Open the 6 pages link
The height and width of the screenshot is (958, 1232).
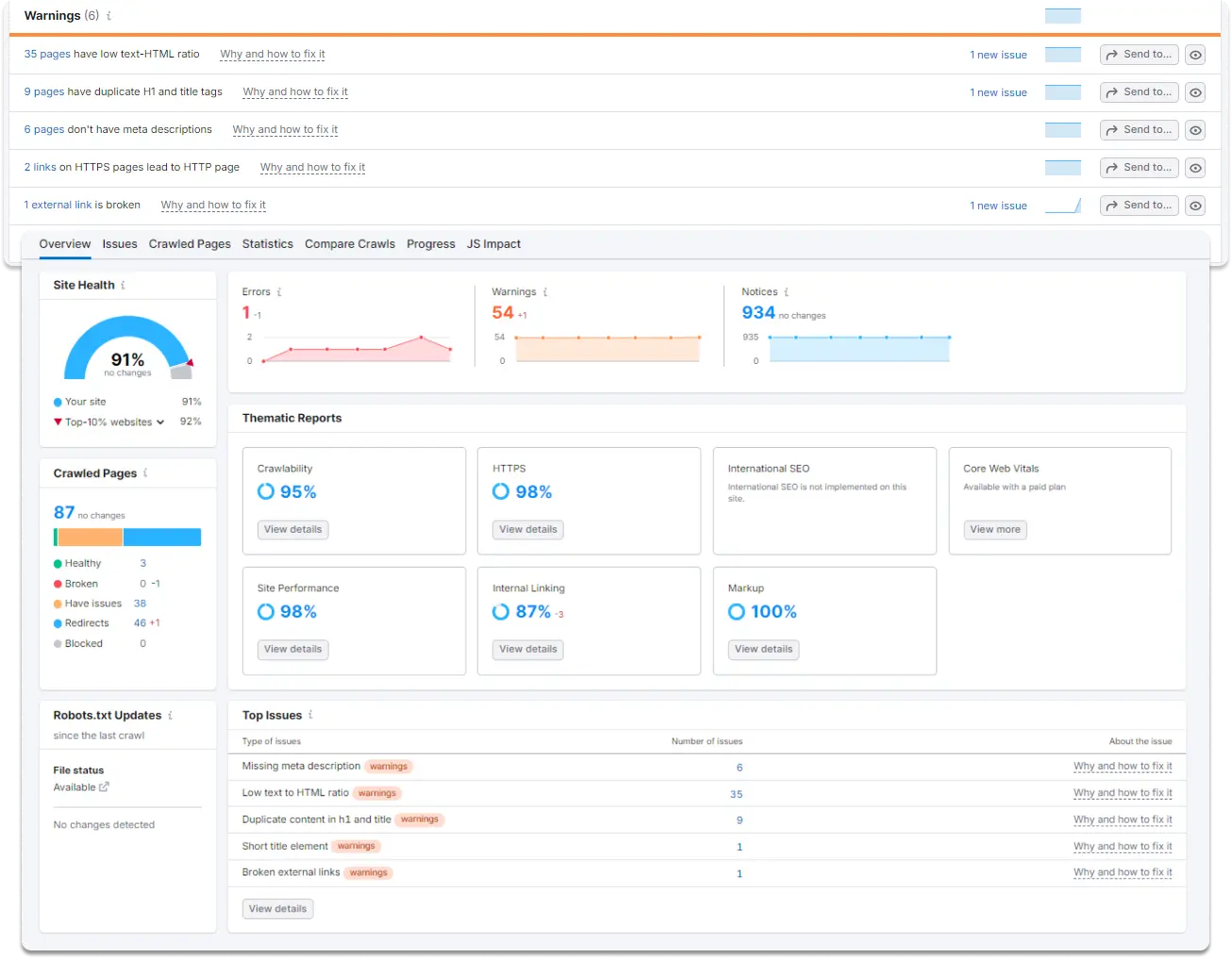tap(44, 130)
